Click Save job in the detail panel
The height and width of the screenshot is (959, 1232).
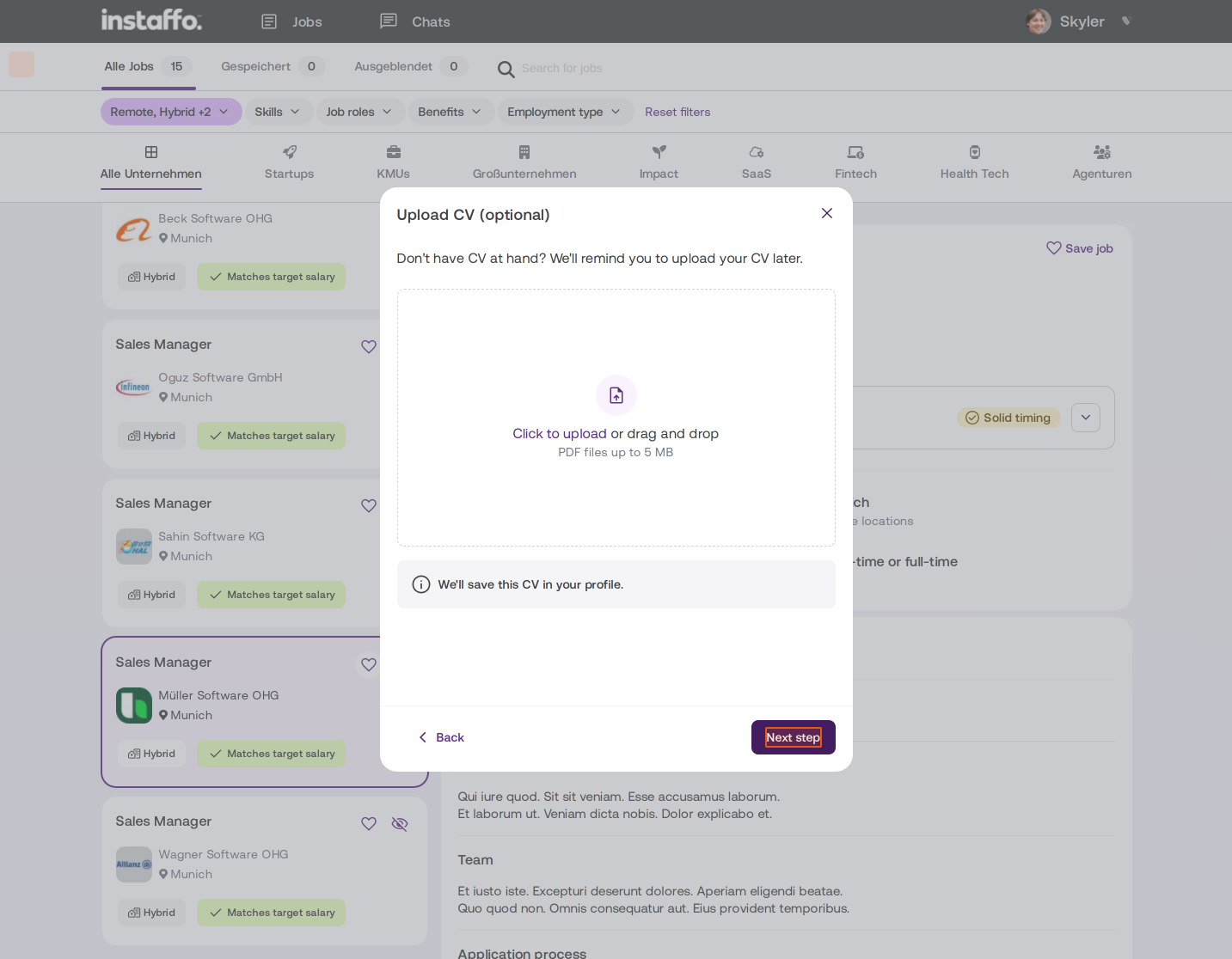tap(1080, 248)
